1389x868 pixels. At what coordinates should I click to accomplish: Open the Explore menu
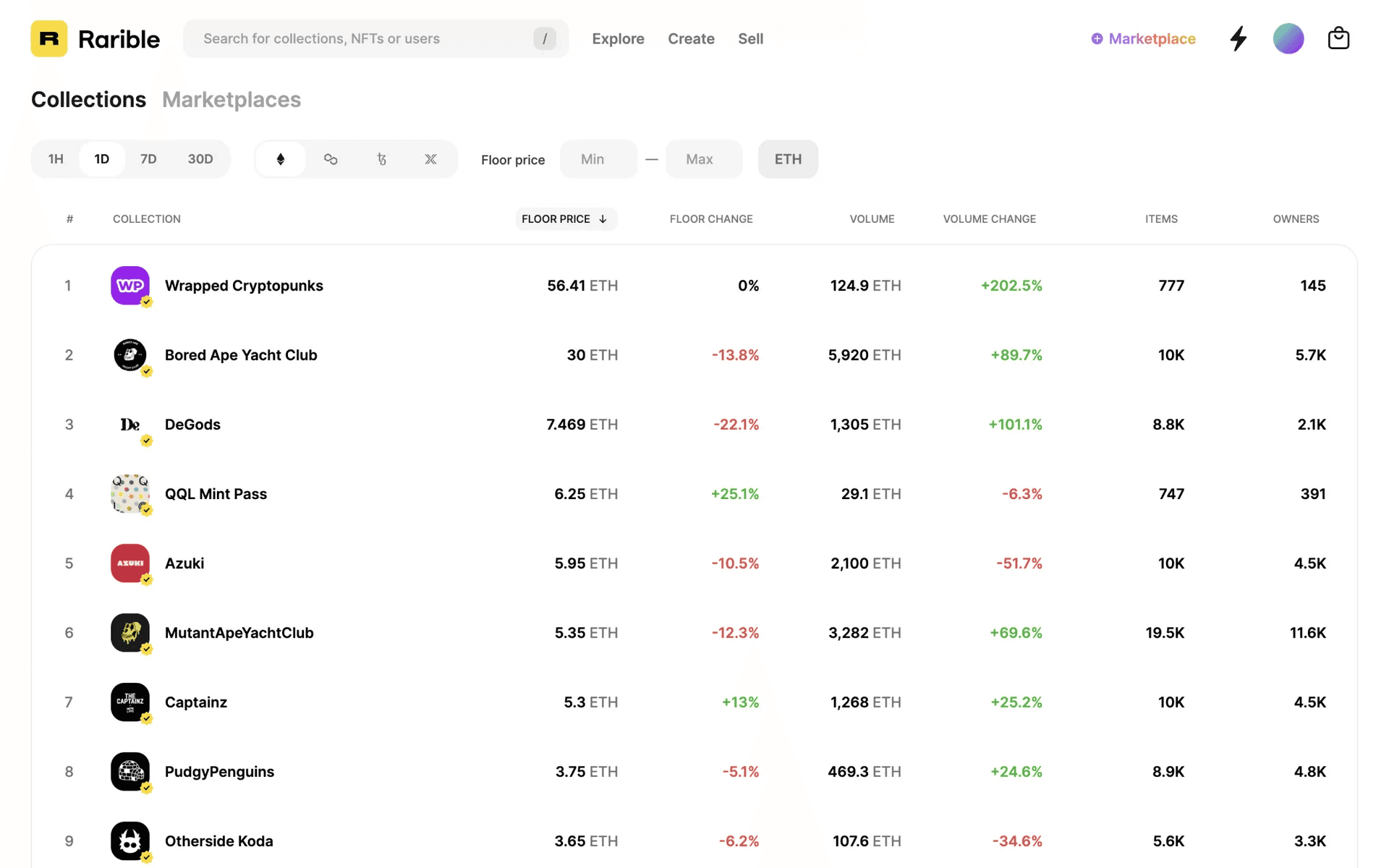pos(618,39)
